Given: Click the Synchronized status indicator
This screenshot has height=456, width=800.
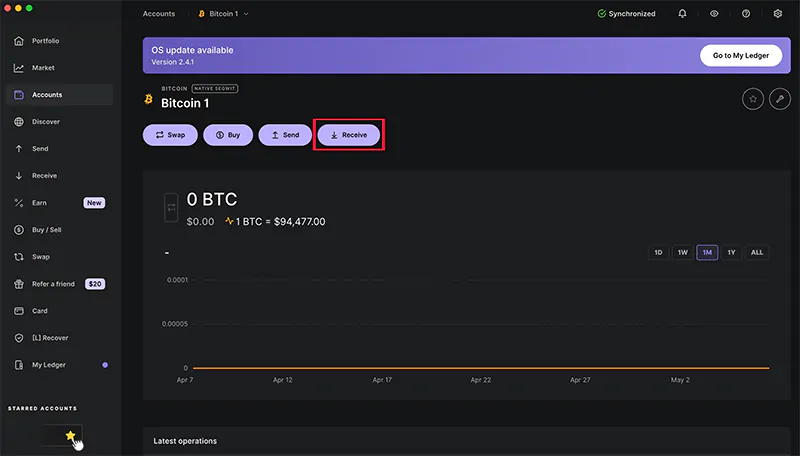Looking at the screenshot, I should point(626,14).
